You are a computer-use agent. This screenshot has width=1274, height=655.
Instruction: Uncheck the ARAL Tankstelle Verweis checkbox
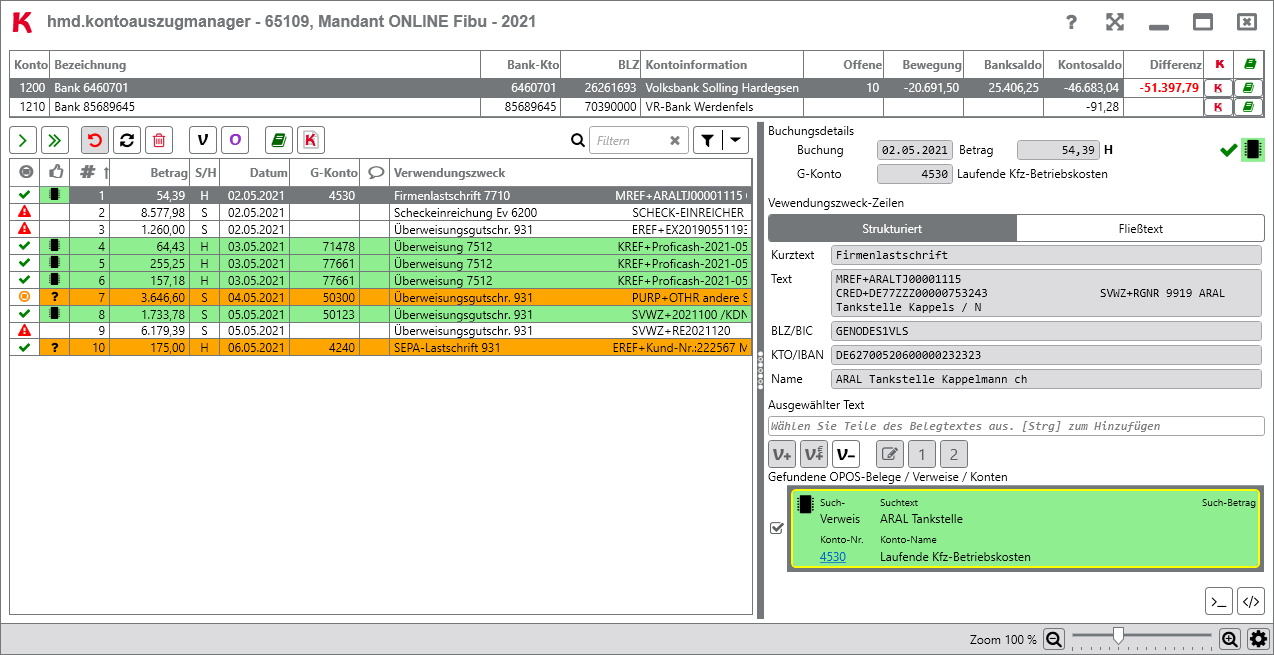pos(776,528)
